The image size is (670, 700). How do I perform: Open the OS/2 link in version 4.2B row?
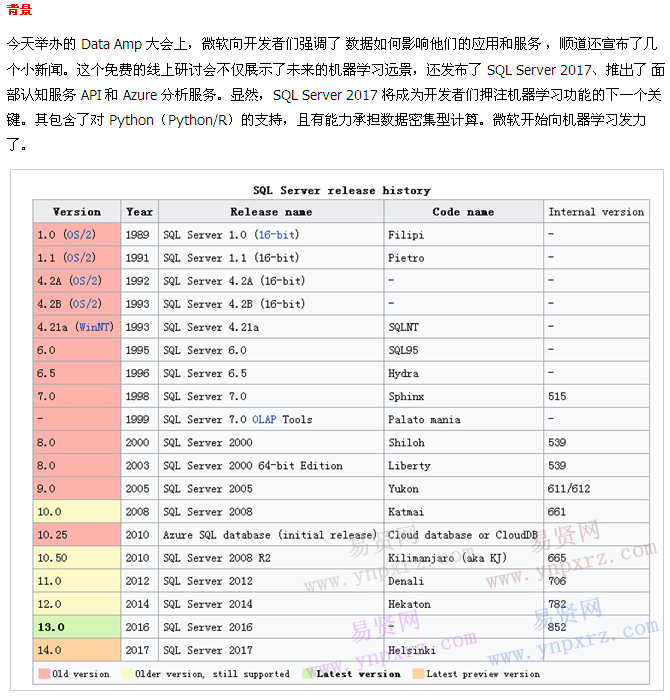pos(85,304)
